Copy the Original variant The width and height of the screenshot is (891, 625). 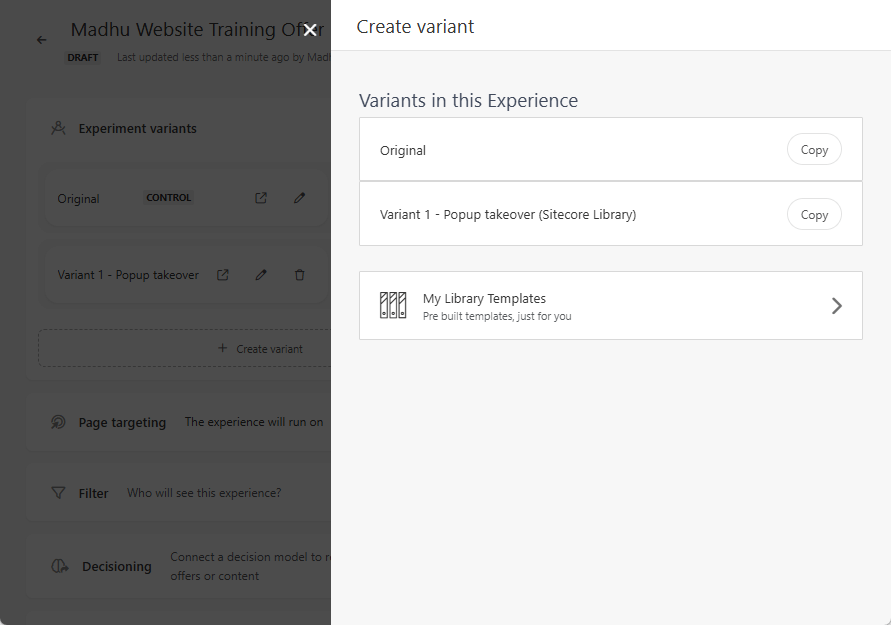[x=814, y=148]
